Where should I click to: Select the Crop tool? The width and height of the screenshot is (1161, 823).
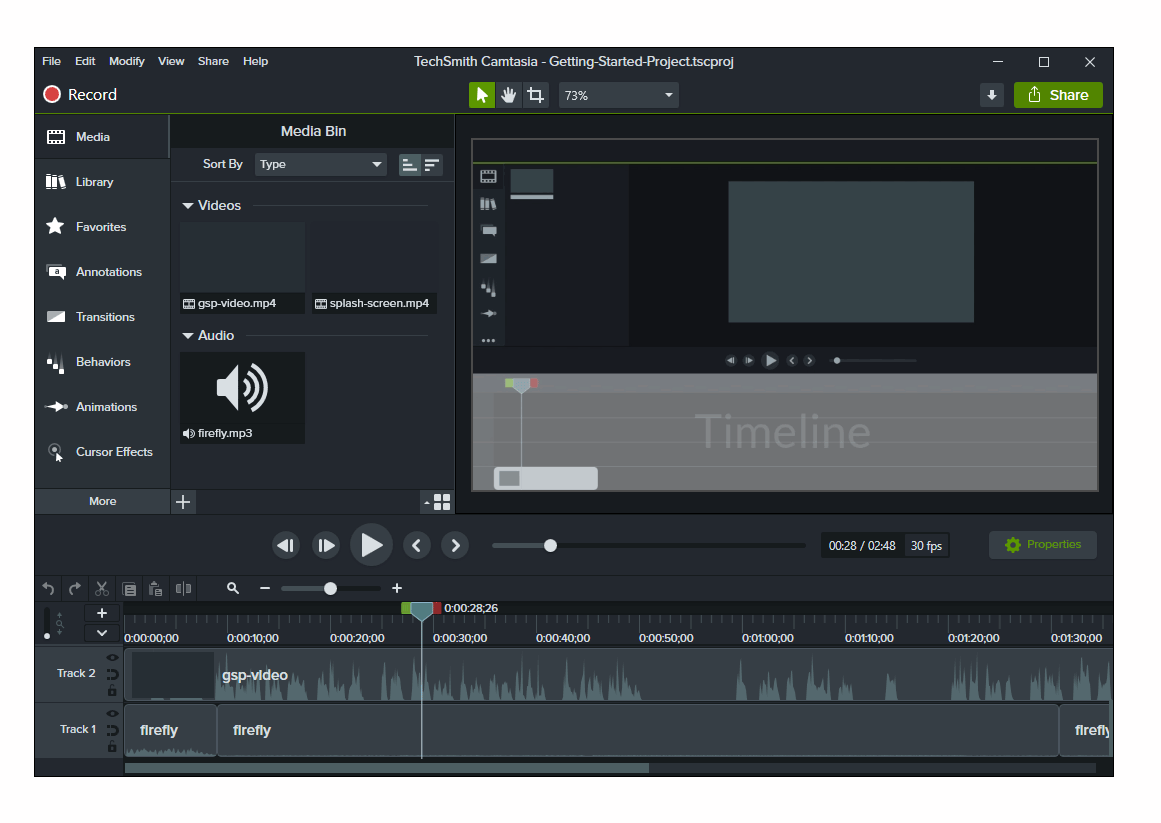click(x=535, y=95)
